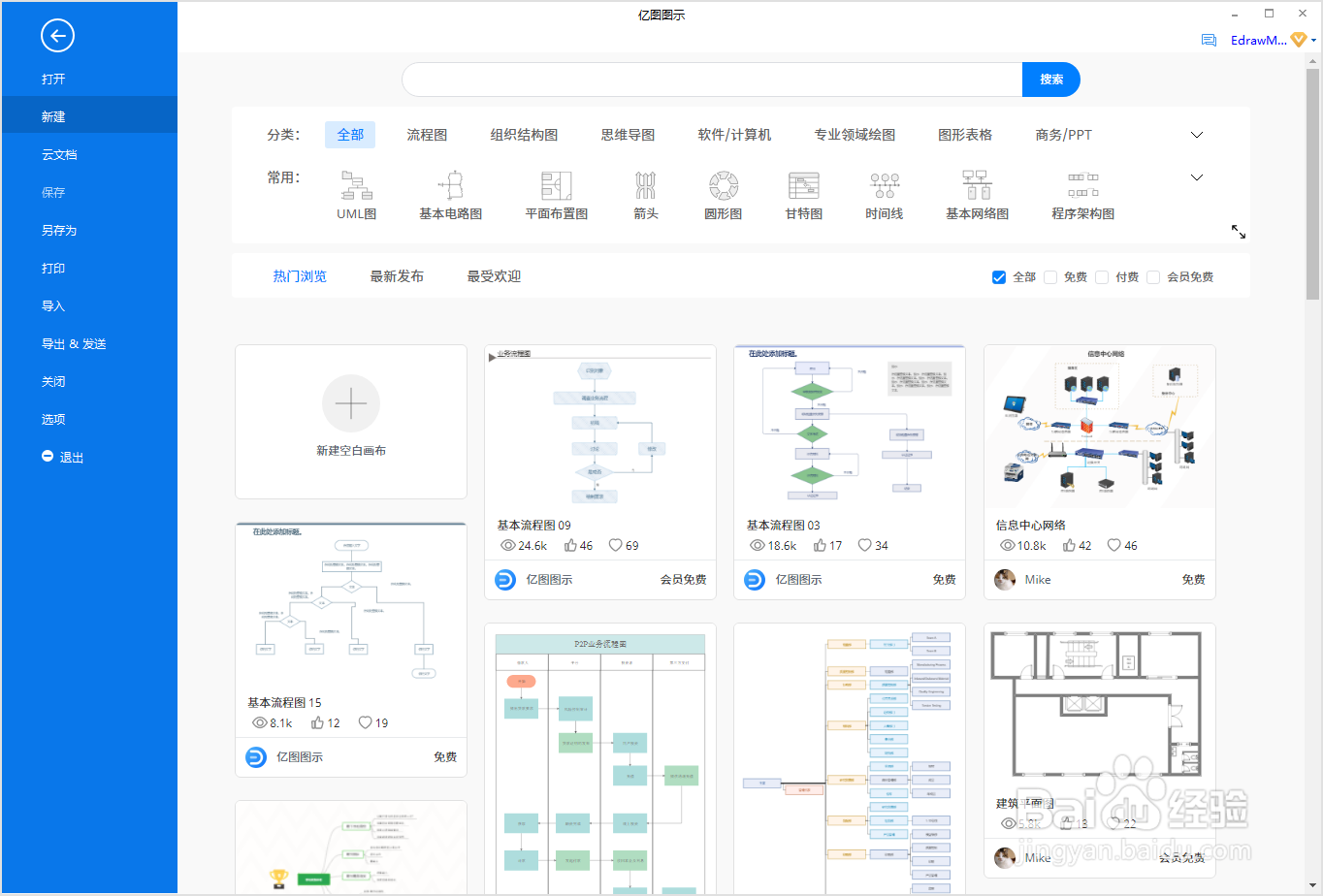Open the 基本流程图 09 template thumbnail

click(x=600, y=427)
